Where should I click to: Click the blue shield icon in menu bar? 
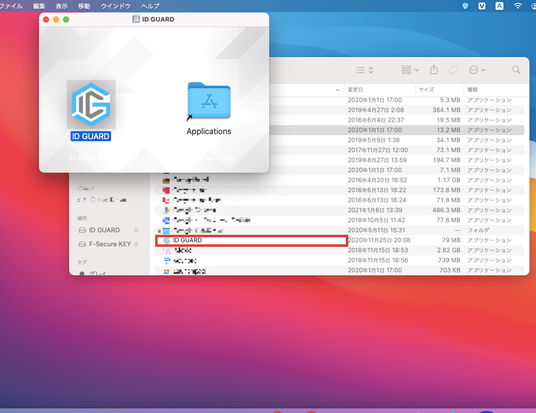tap(465, 6)
